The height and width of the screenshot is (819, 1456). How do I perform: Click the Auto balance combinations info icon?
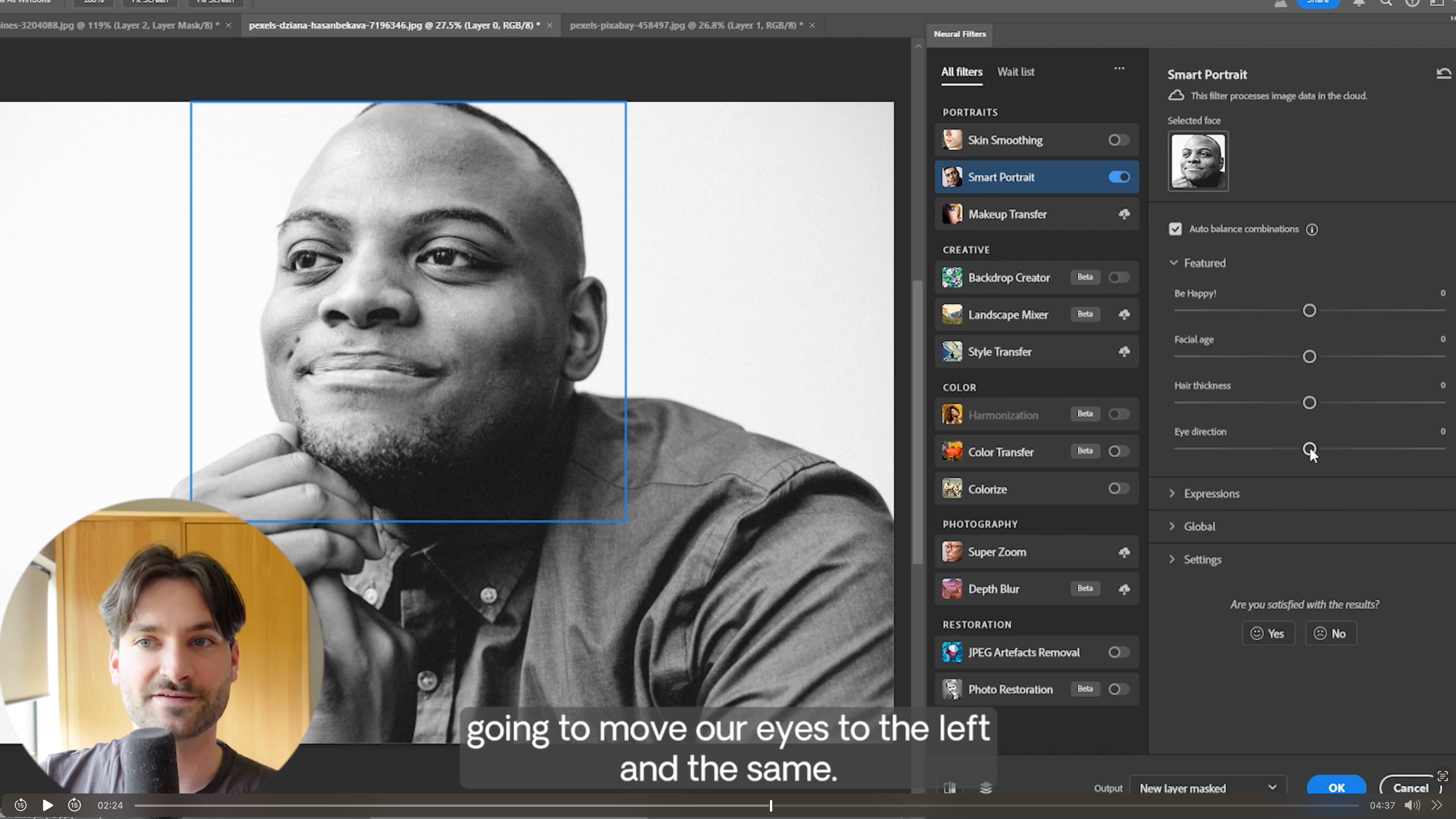(x=1312, y=229)
